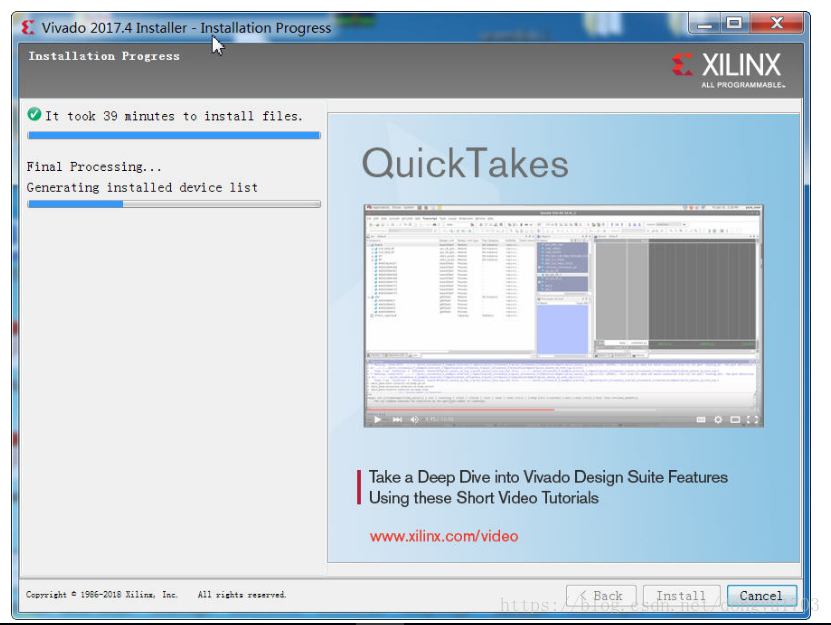Click the settings gear in video preview
This screenshot has width=831, height=625.
[x=718, y=419]
